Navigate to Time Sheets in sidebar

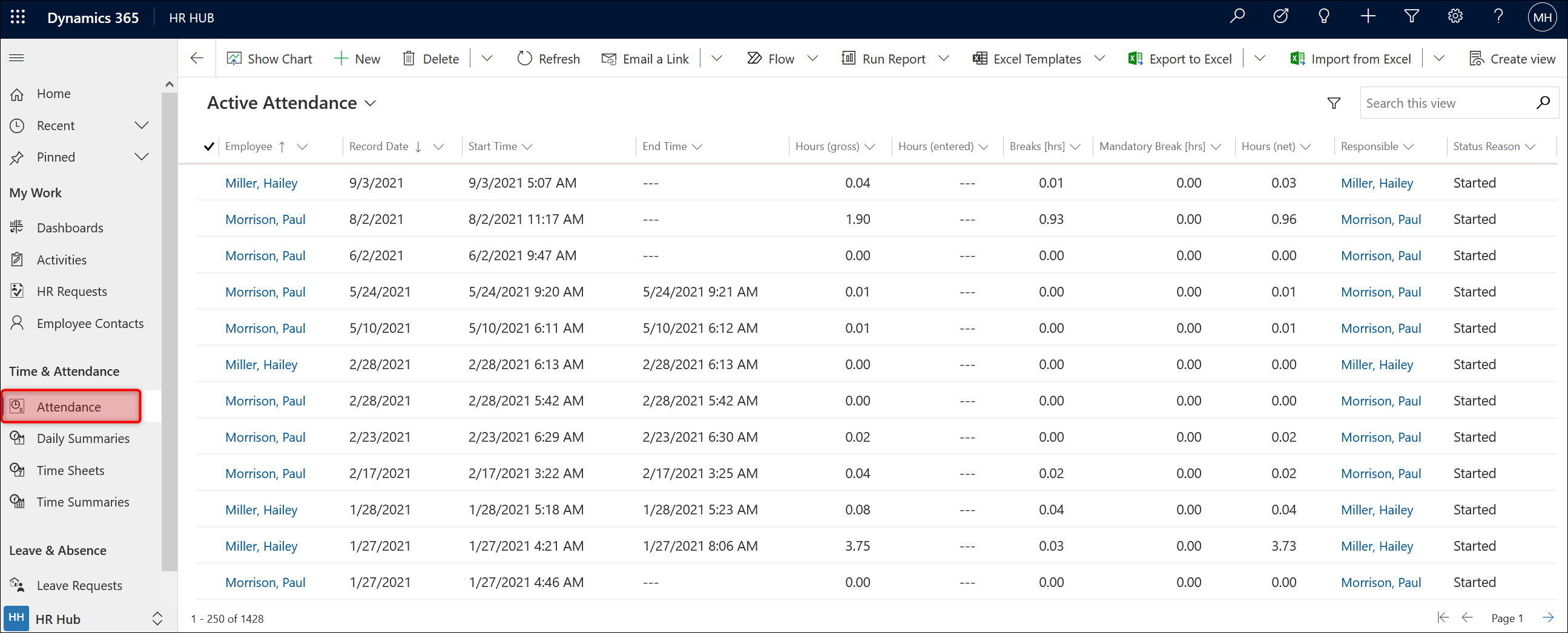point(70,470)
